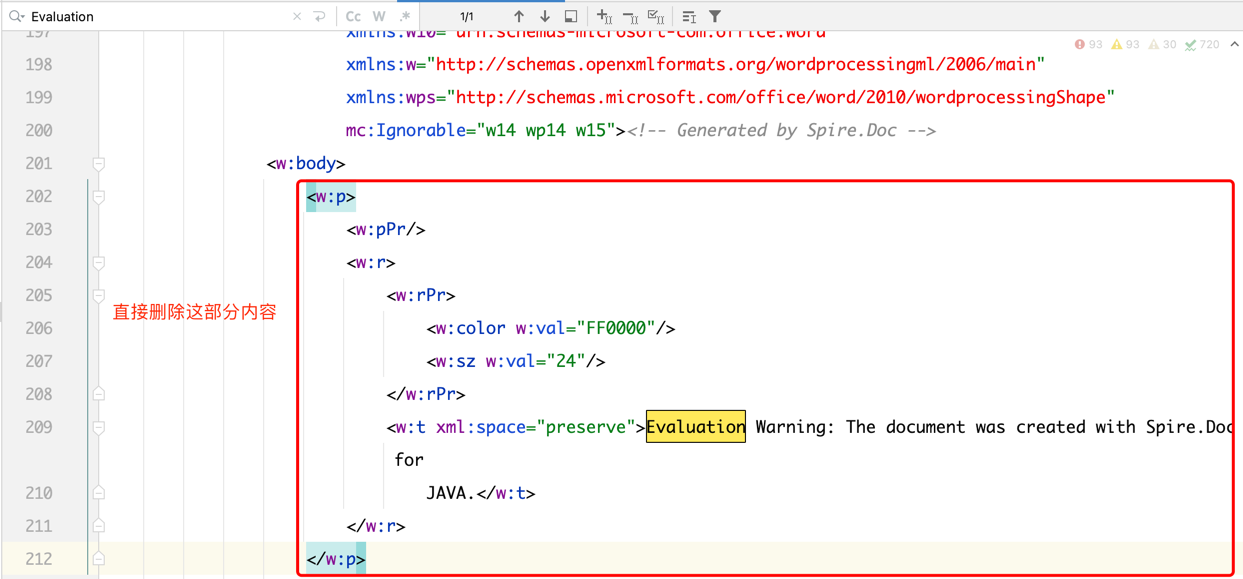
Task: Click the closing </w:rPr> tag
Action: tap(426, 394)
